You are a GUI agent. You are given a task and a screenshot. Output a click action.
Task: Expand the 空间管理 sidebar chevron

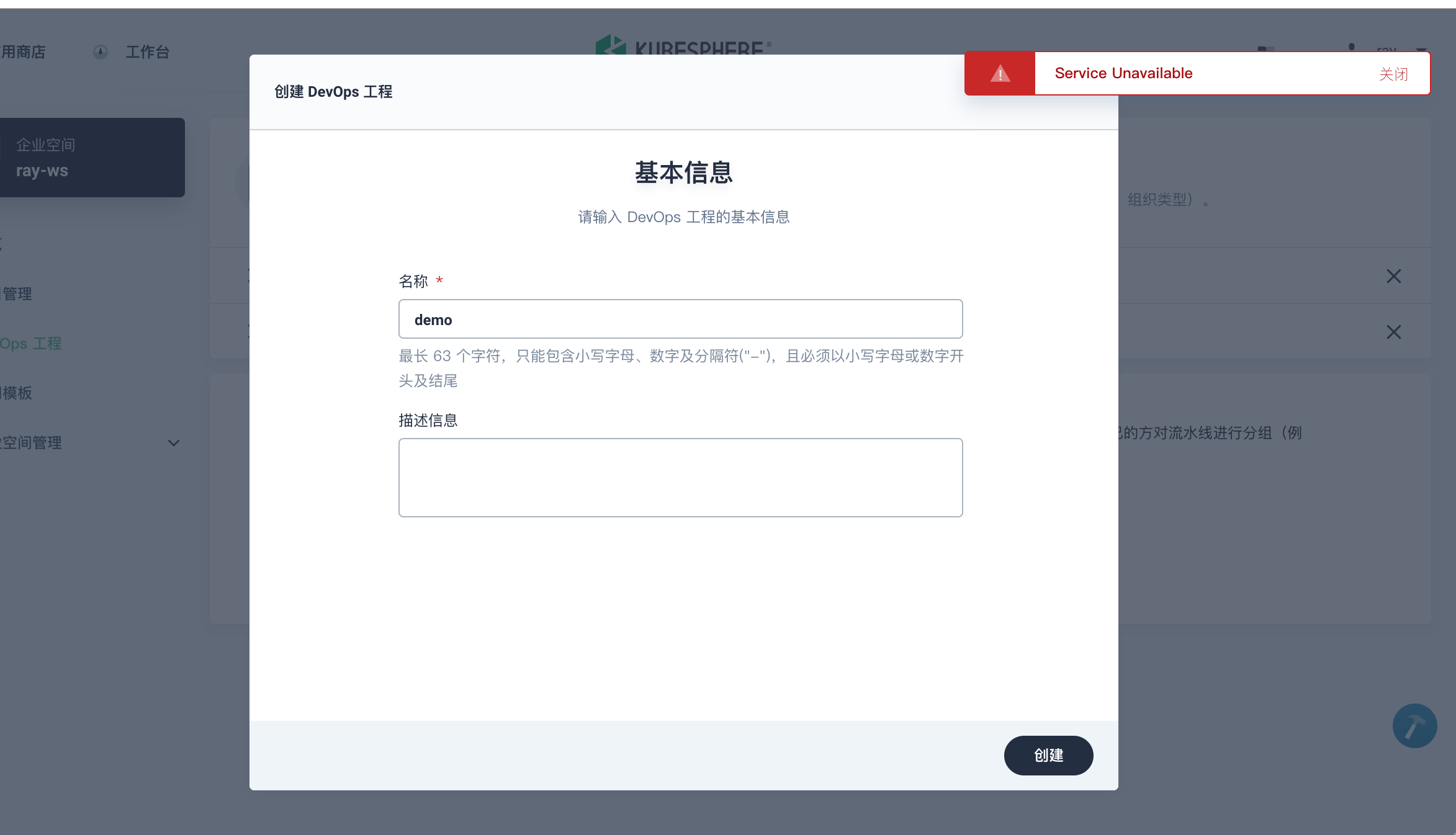[174, 443]
